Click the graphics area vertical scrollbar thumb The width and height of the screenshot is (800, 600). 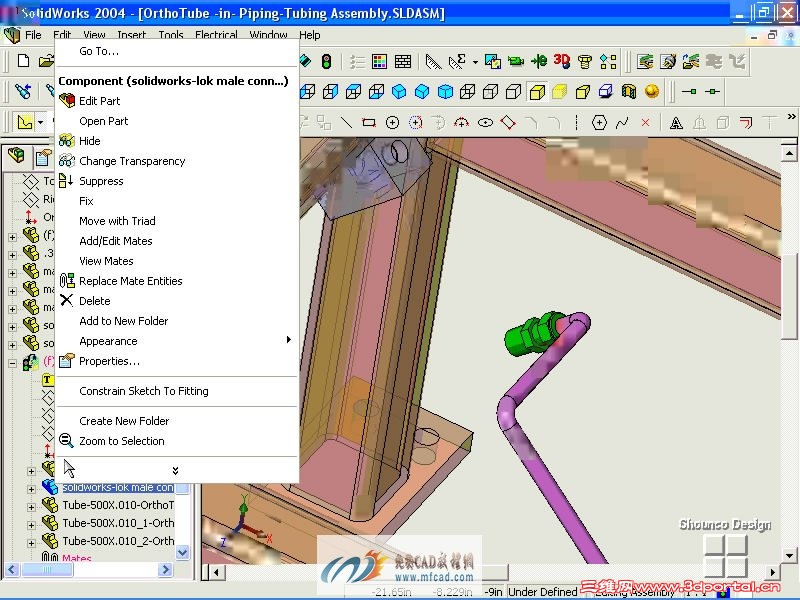789,296
